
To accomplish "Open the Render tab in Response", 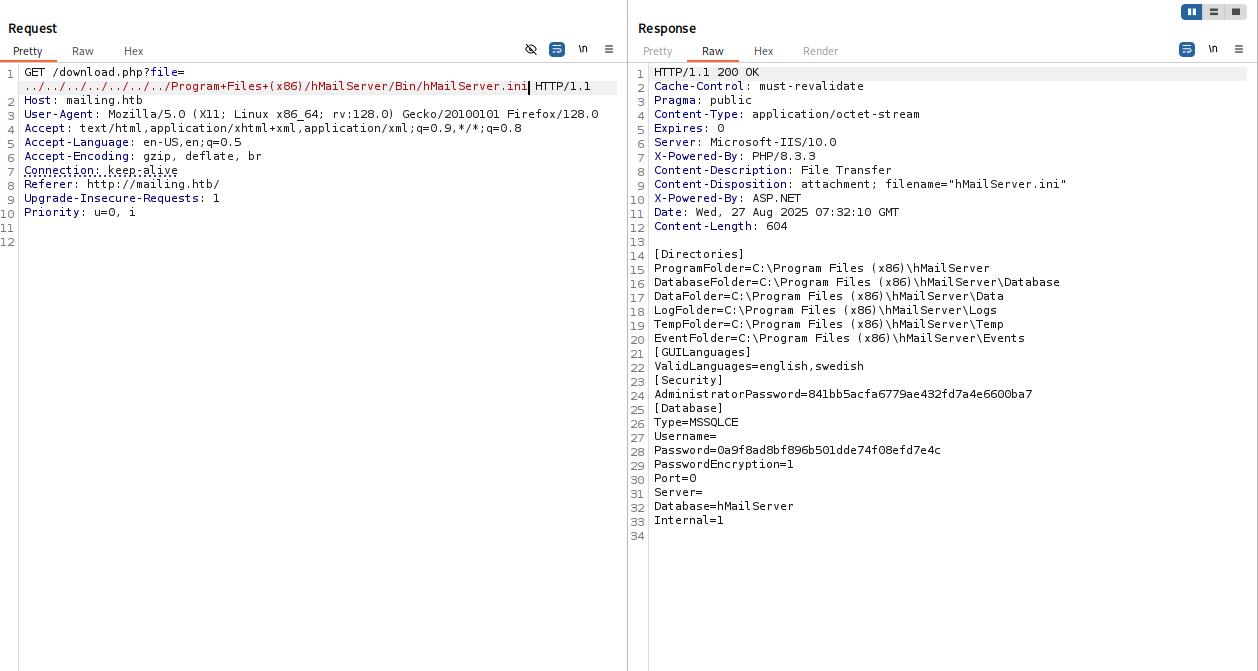I will click(821, 51).
